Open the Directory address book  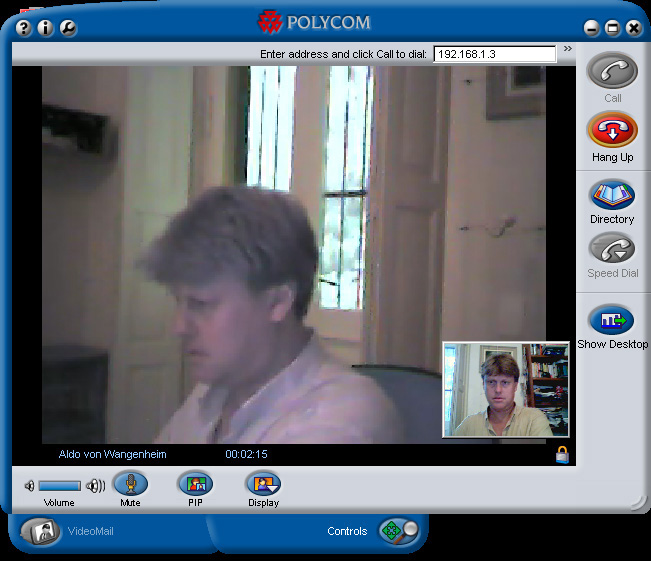pos(611,194)
